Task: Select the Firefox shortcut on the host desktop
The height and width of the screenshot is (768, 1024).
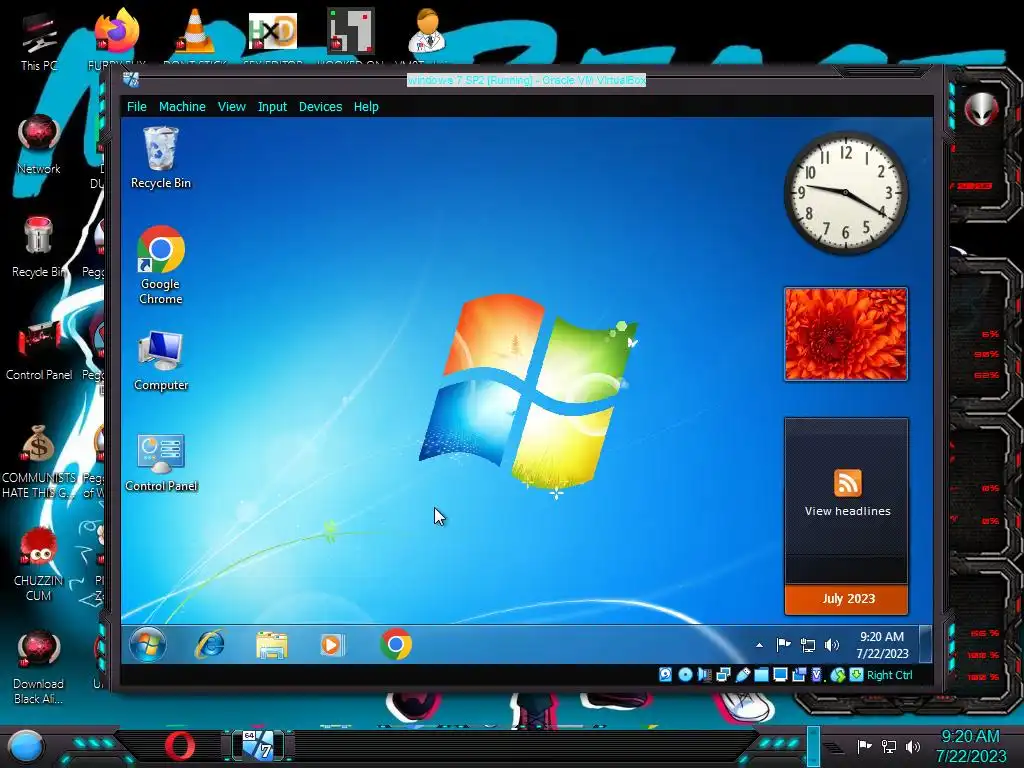Action: coord(116,33)
